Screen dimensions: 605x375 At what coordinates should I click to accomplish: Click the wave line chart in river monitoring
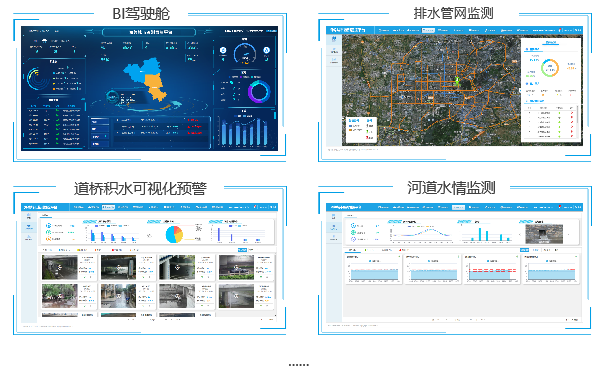[x=420, y=233]
